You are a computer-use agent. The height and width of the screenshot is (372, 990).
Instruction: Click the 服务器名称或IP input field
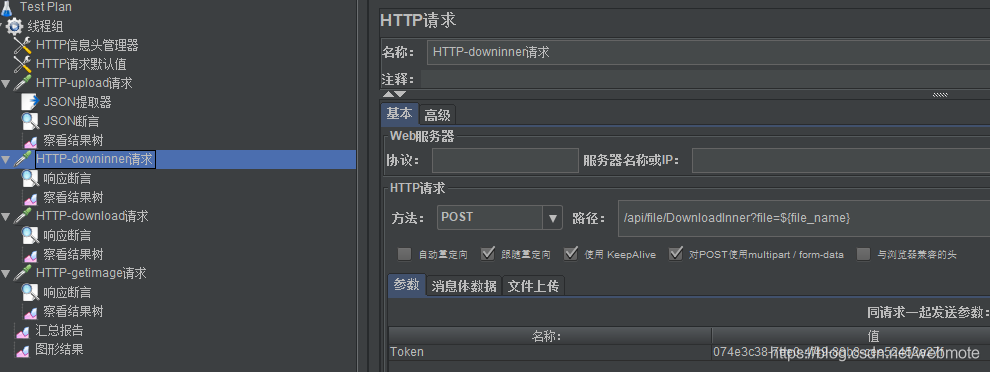[841, 160]
